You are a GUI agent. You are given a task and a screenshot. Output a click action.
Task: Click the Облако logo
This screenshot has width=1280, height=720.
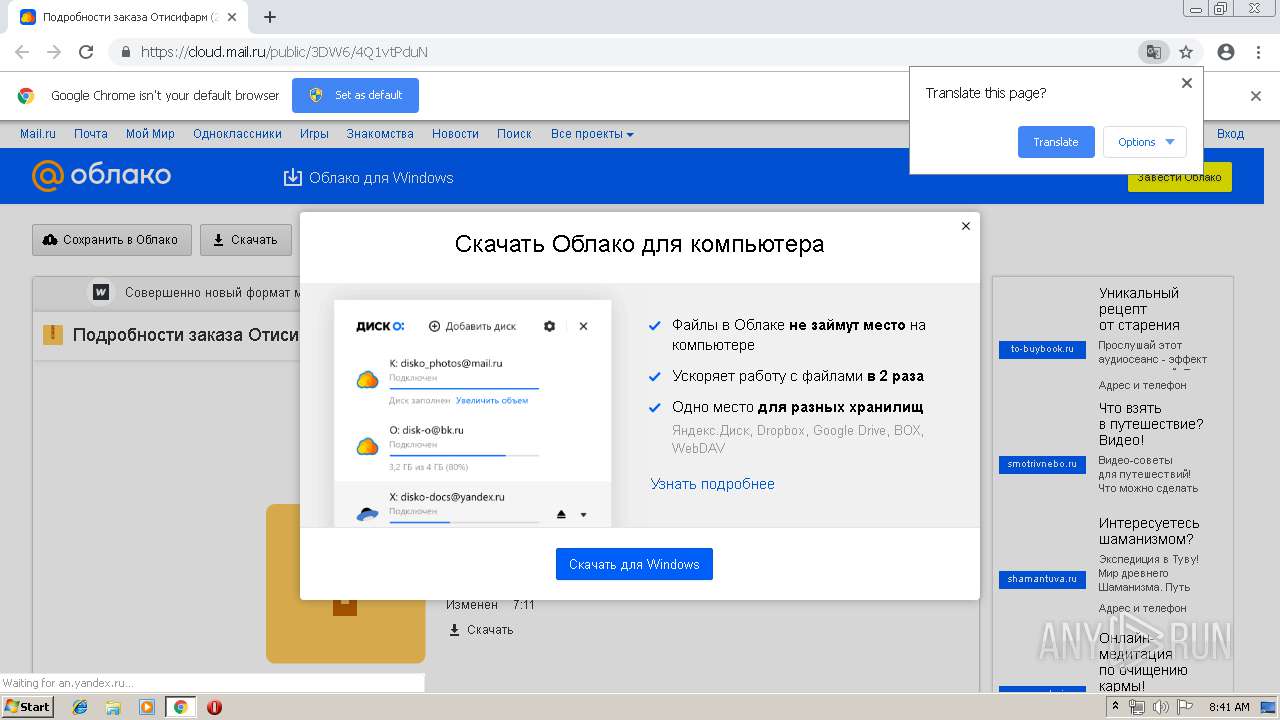tap(102, 176)
